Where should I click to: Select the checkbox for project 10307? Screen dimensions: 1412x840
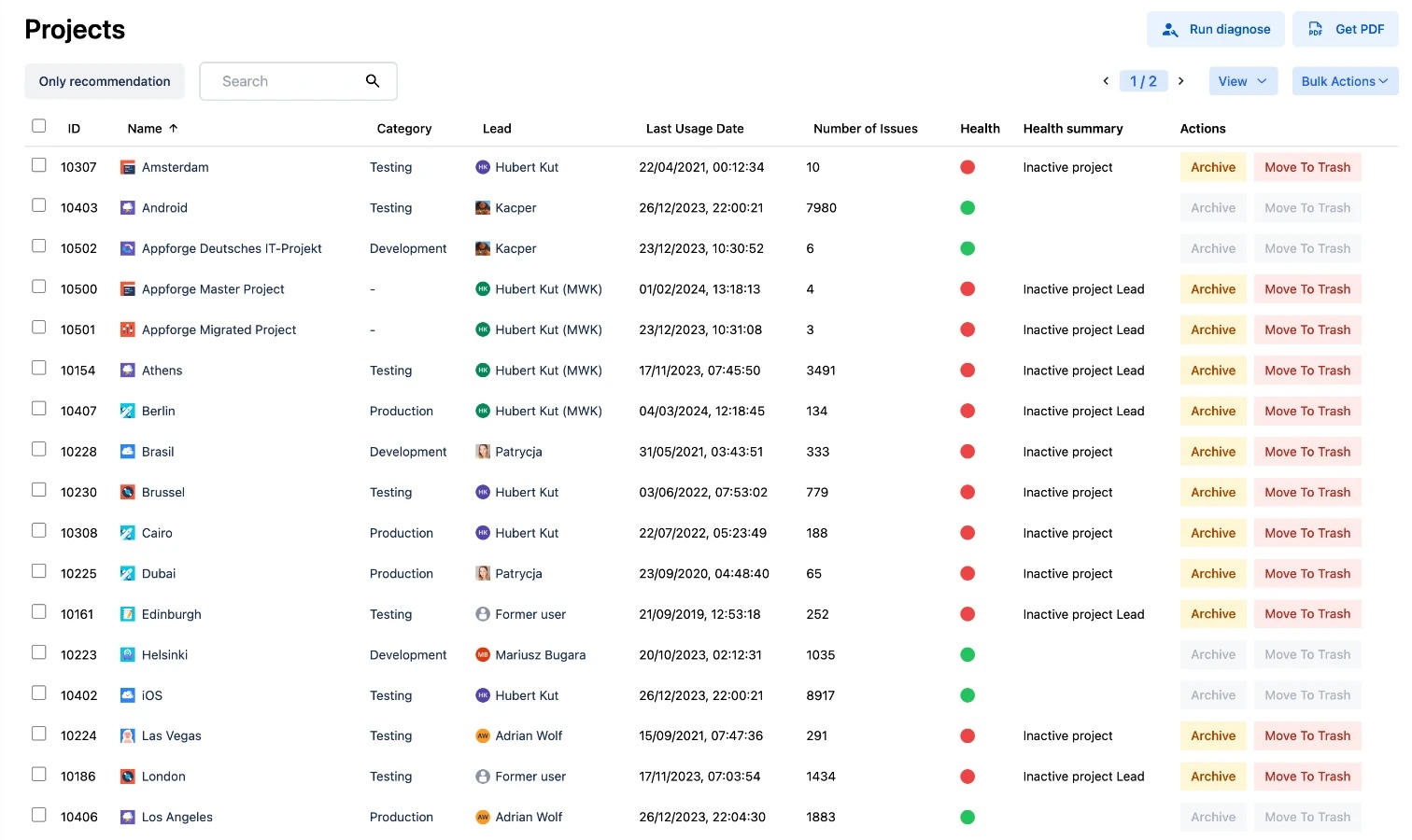(39, 165)
